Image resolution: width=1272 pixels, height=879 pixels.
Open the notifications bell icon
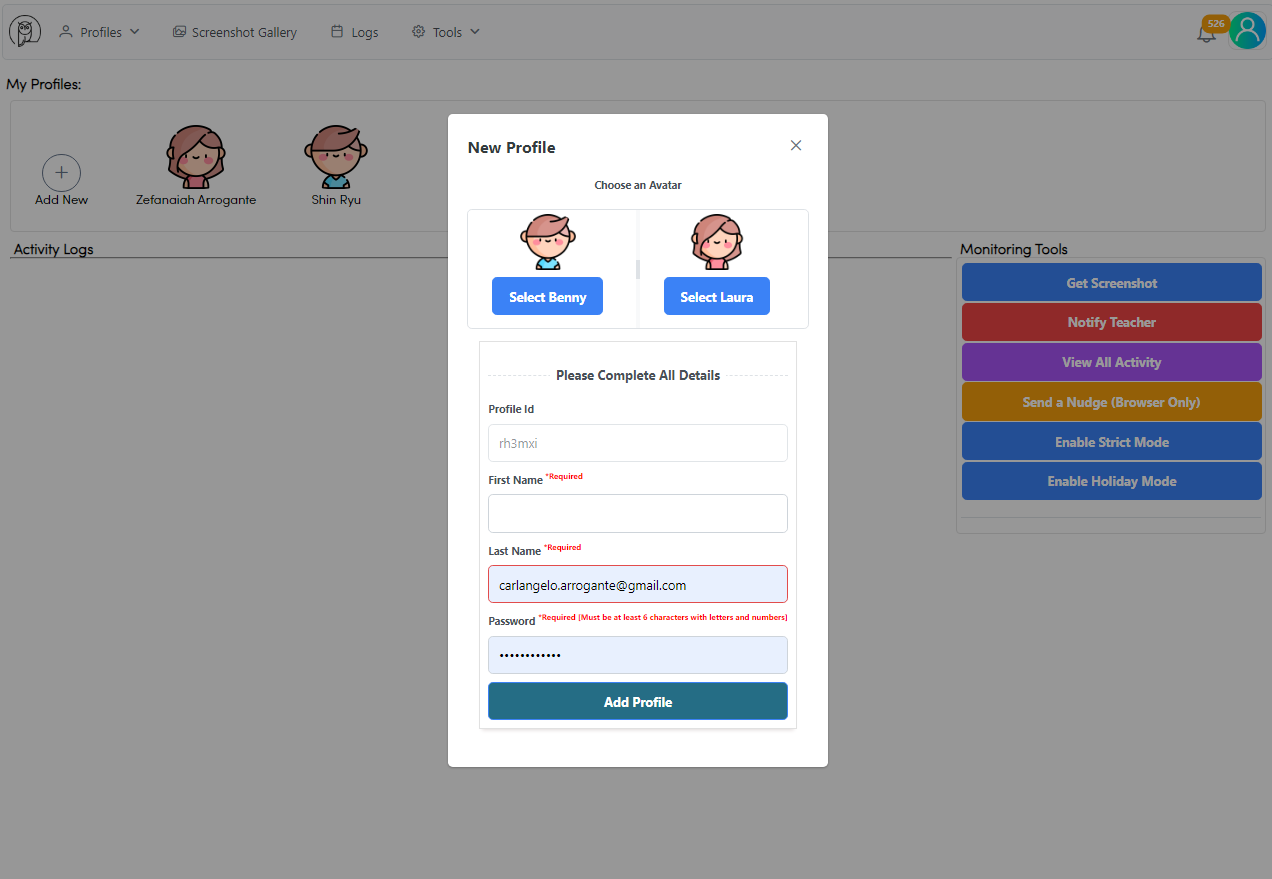pos(1206,33)
